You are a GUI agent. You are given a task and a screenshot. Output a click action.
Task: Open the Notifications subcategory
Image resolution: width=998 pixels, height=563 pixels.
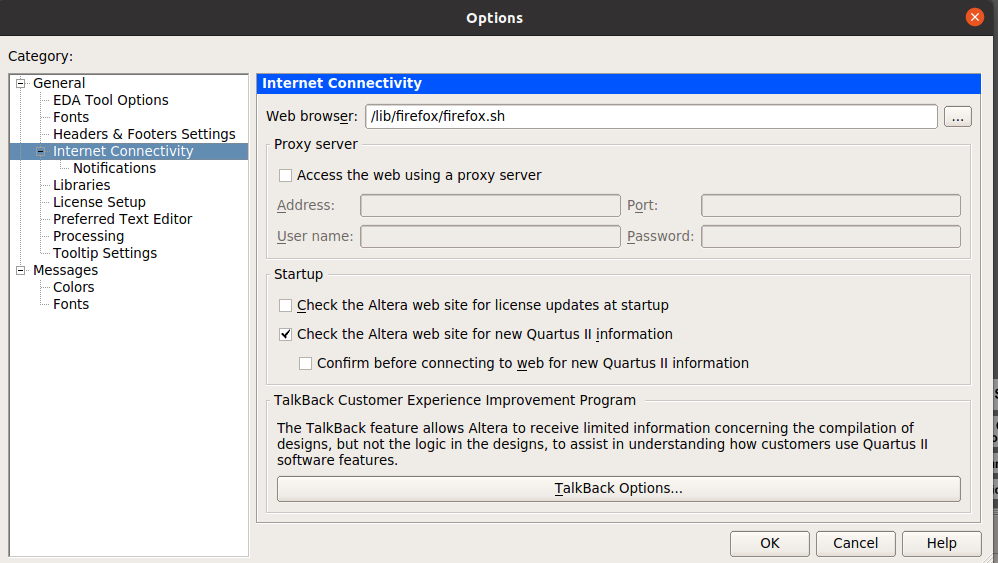point(114,168)
